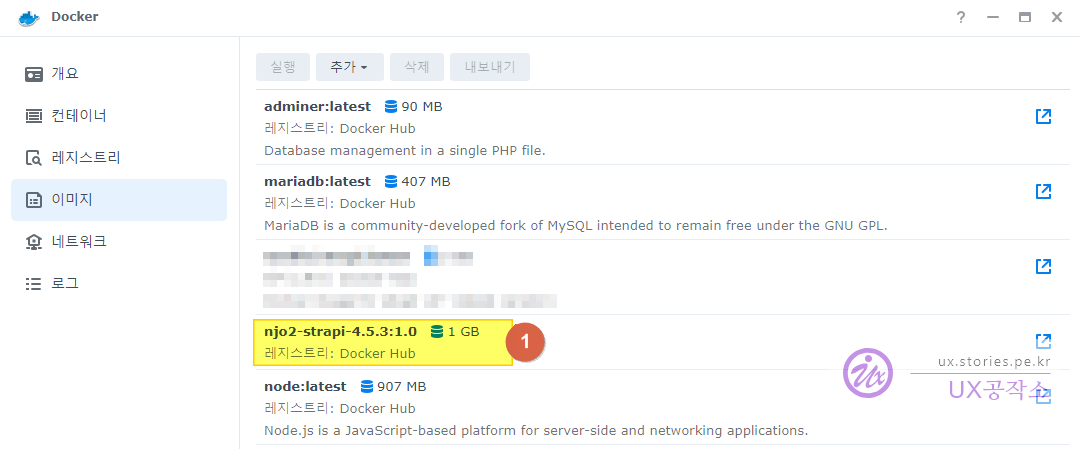Image resolution: width=1080 pixels, height=449 pixels.
Task: Click registry Docker Hub text under njo2-strapi-4.5.3:1.0
Action: (340, 354)
